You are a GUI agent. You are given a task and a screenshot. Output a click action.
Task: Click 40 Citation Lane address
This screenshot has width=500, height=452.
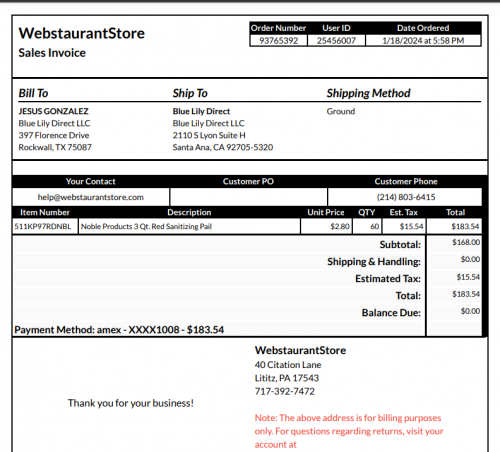coord(288,365)
